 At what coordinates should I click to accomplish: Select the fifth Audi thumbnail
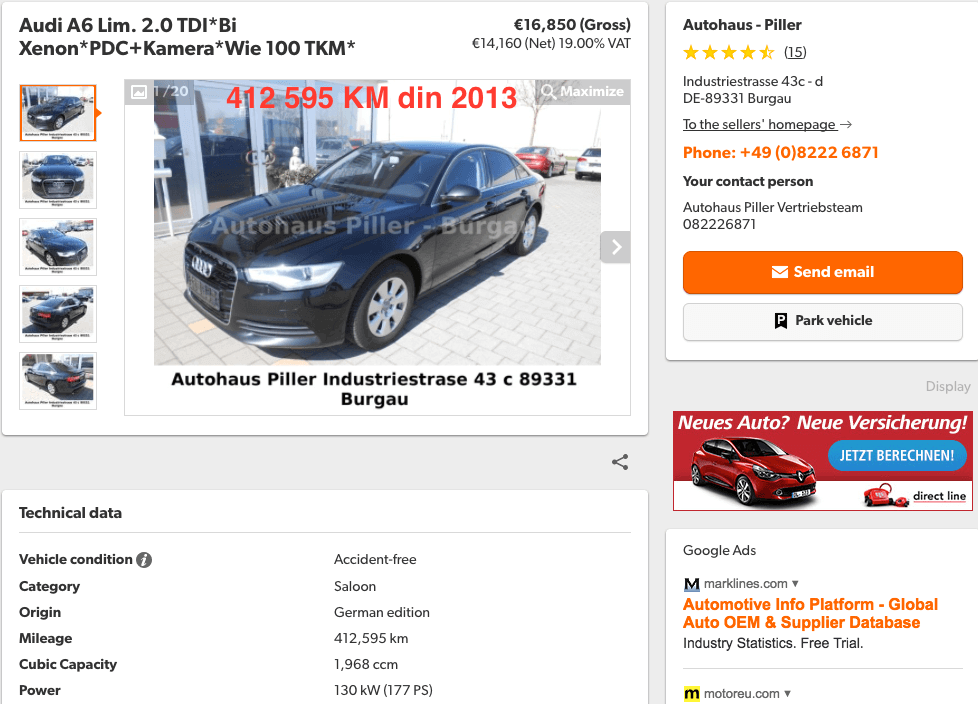click(58, 381)
